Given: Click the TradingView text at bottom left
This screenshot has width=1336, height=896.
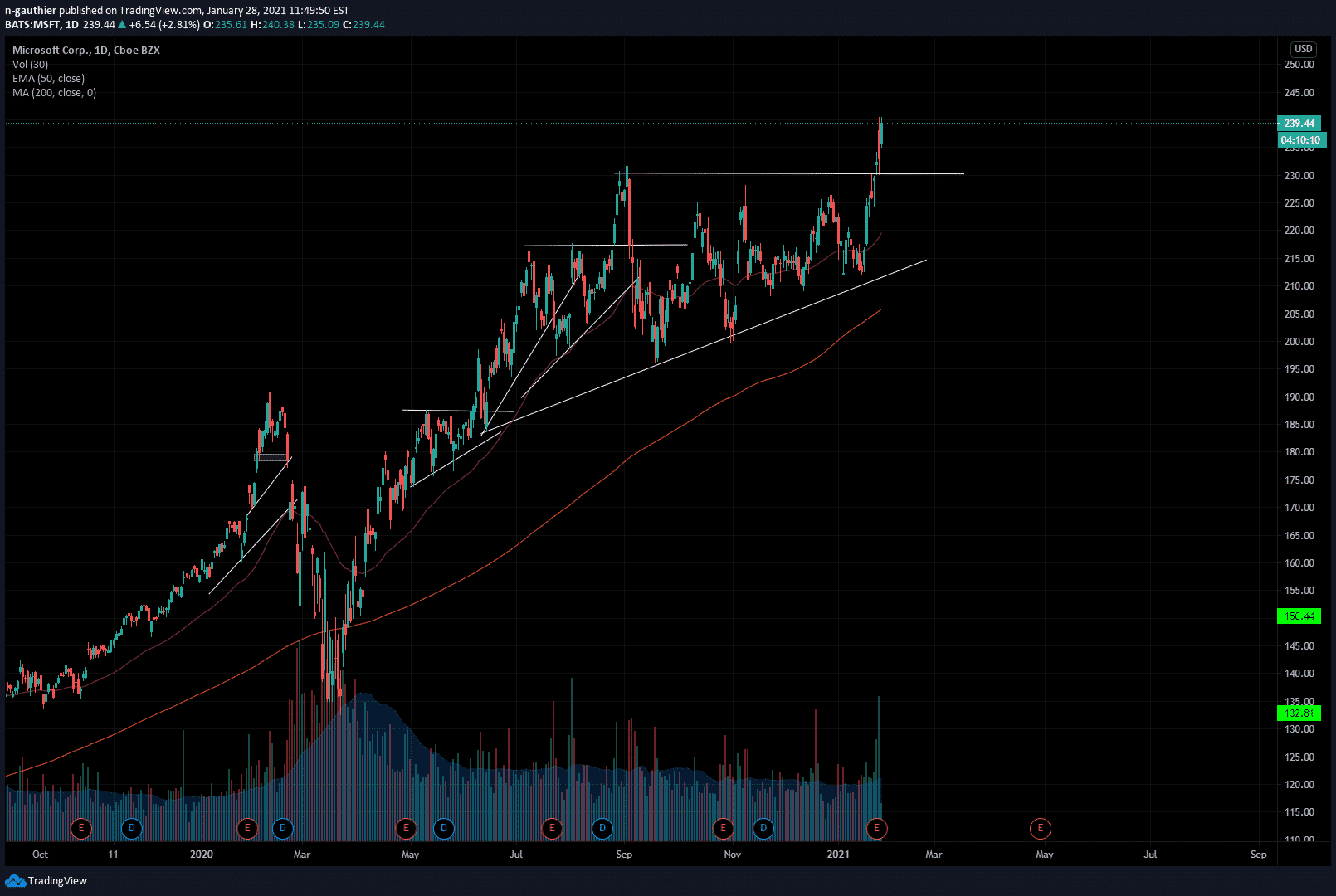Looking at the screenshot, I should pos(57,881).
